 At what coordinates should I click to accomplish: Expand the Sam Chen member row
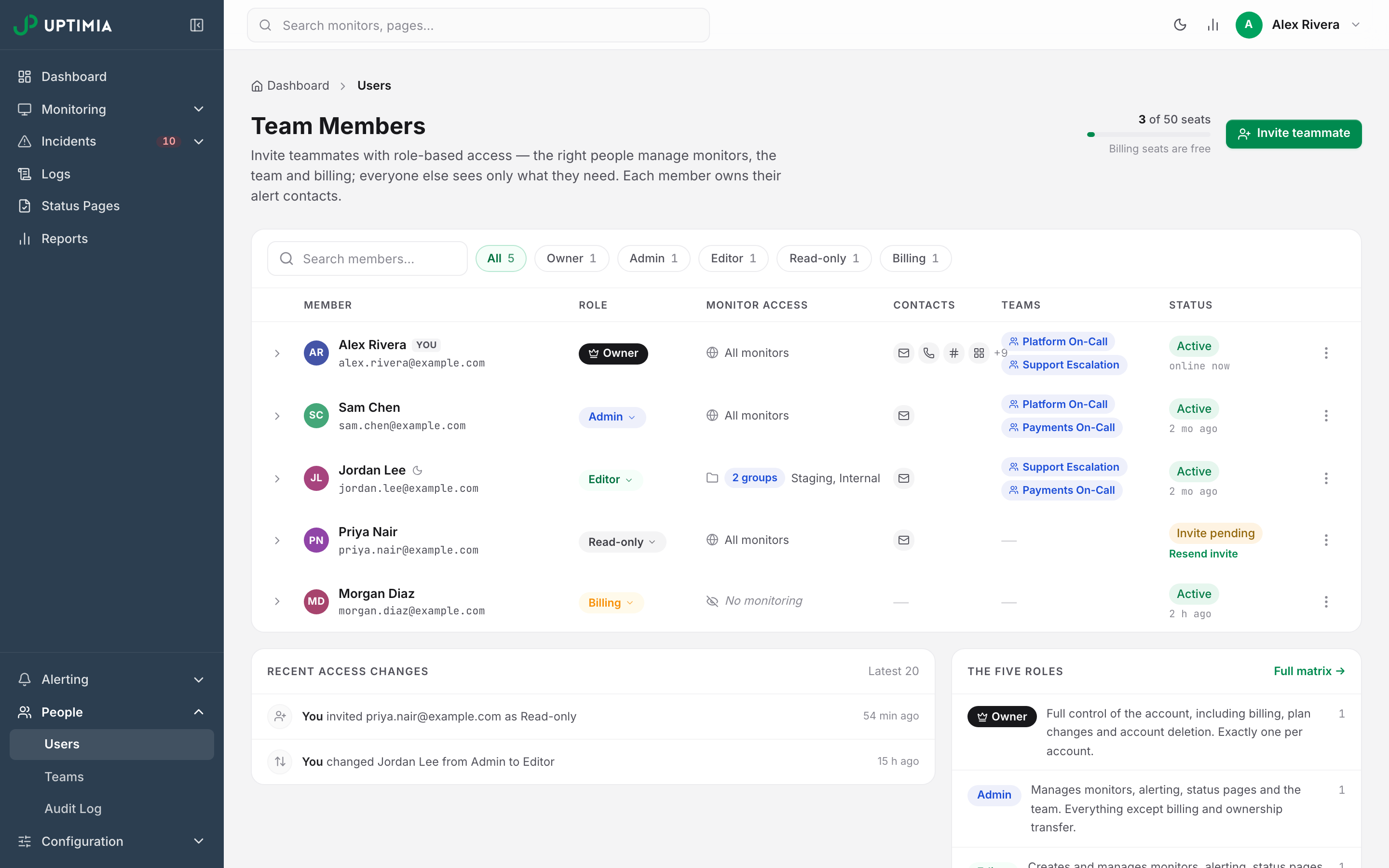click(277, 416)
